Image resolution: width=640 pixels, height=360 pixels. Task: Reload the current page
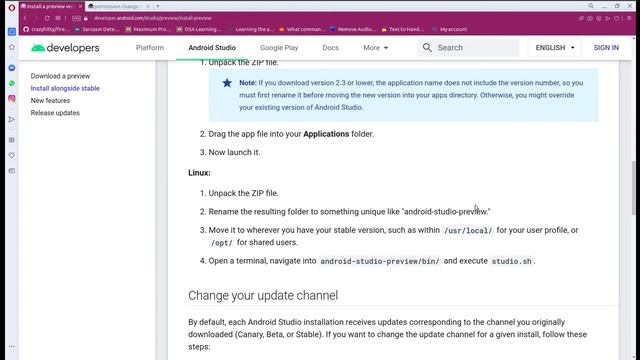coord(47,18)
